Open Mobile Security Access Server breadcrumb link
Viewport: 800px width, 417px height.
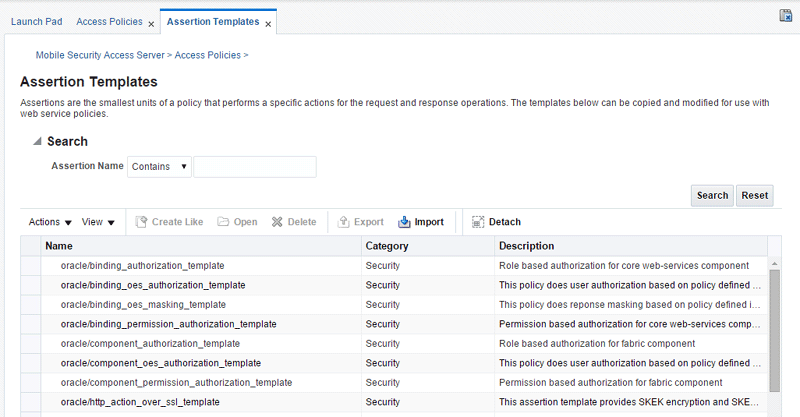[x=100, y=55]
